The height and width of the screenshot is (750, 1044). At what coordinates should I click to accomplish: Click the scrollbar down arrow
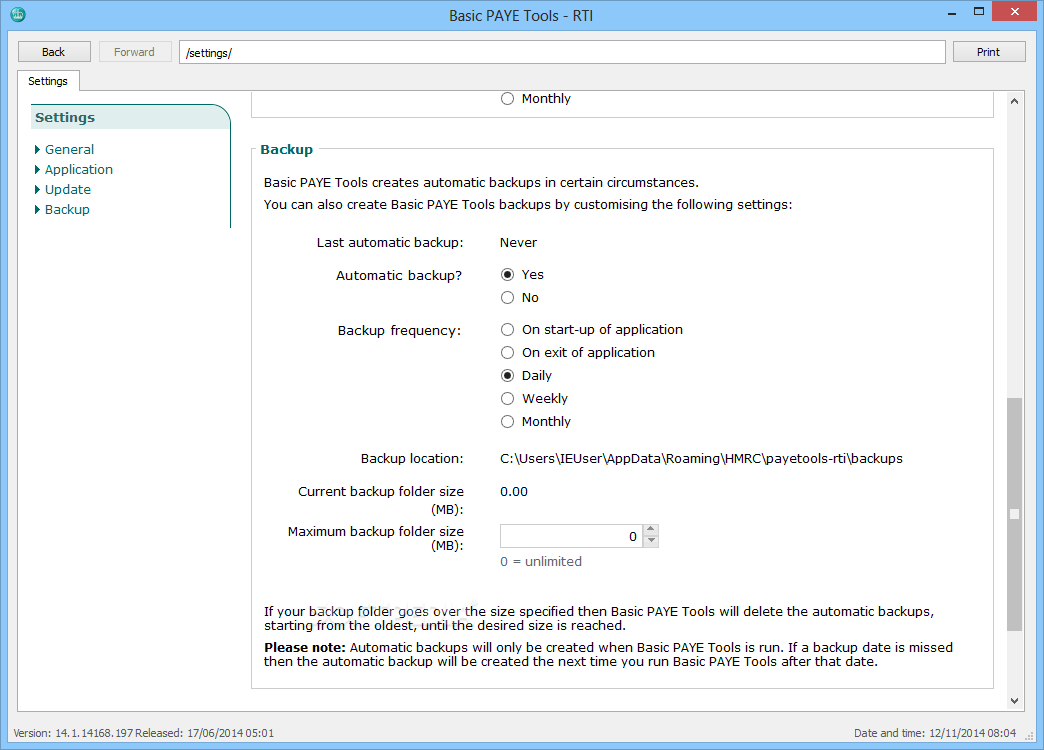[1014, 700]
